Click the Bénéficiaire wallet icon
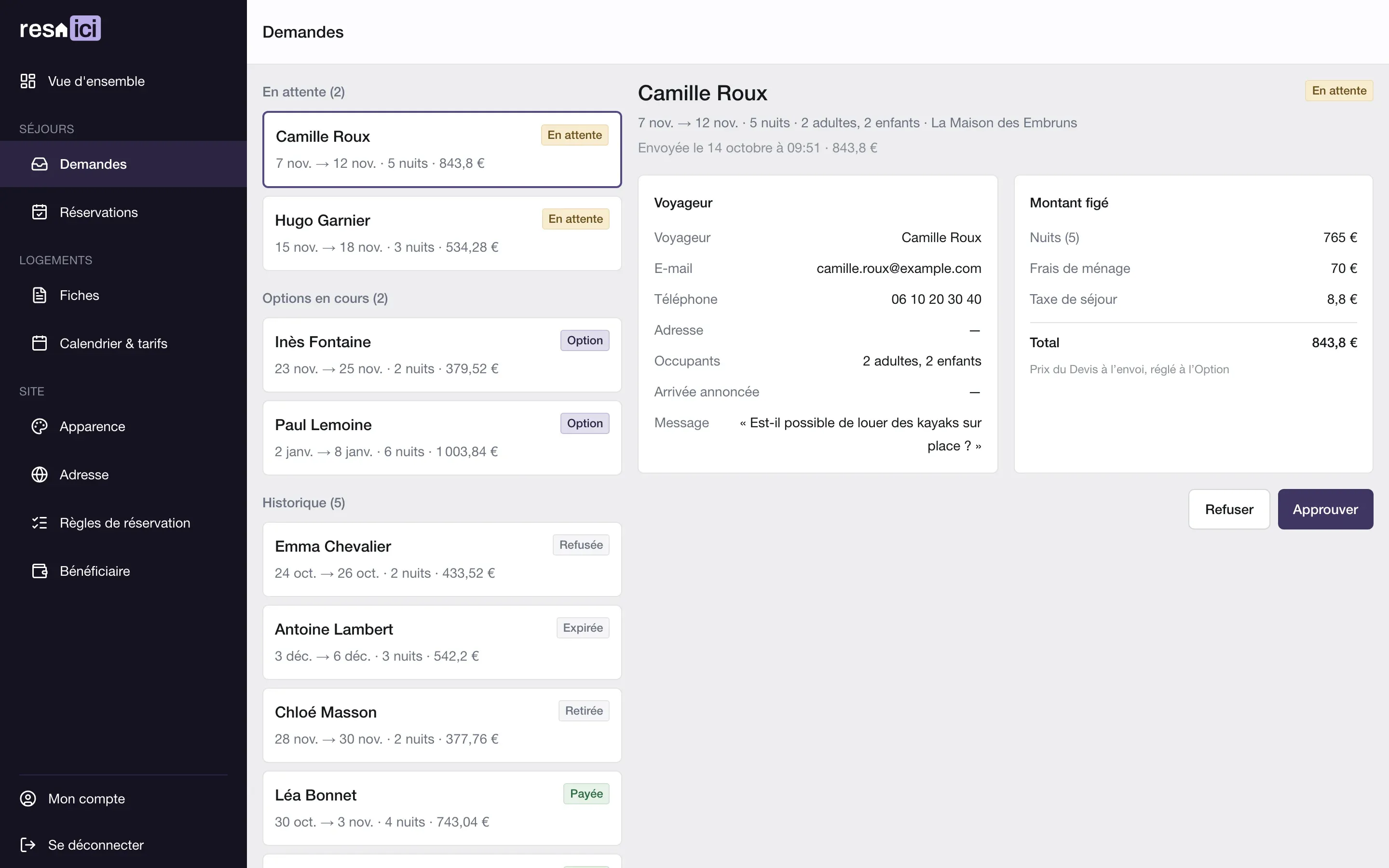Image resolution: width=1389 pixels, height=868 pixels. click(x=40, y=571)
